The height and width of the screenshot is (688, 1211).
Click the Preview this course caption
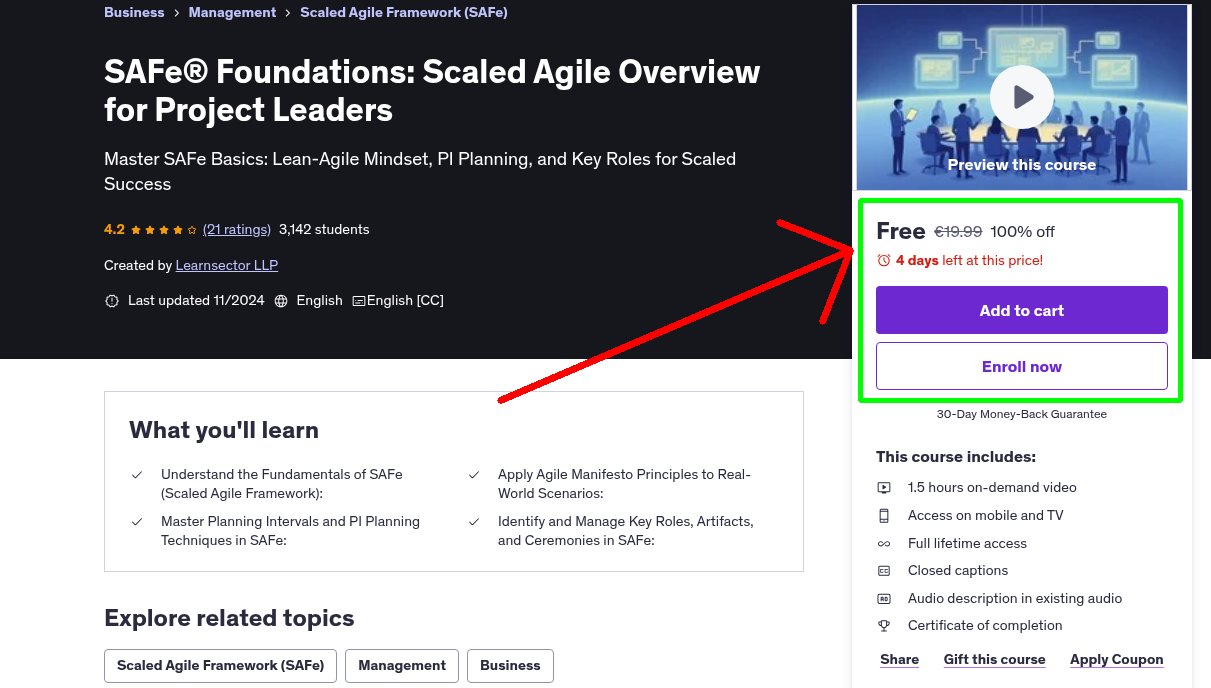click(1022, 164)
